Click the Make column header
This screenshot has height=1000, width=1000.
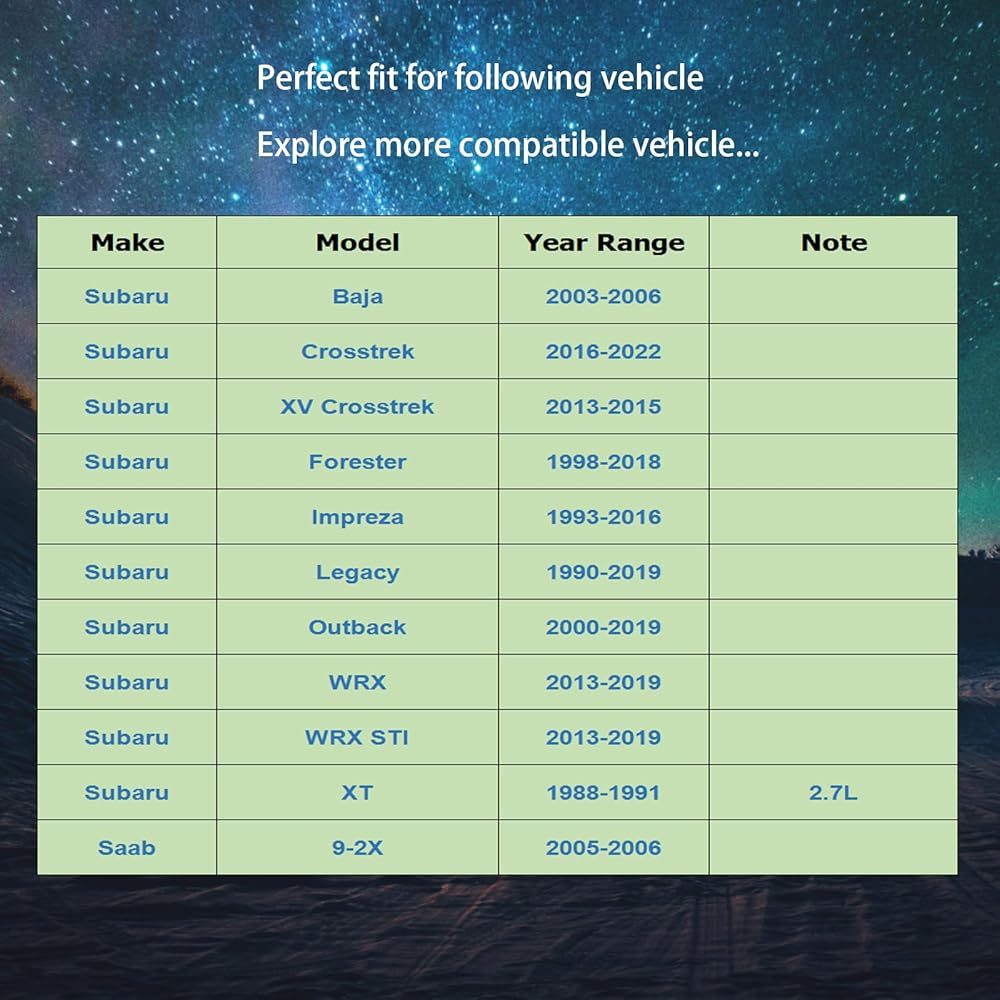point(127,242)
